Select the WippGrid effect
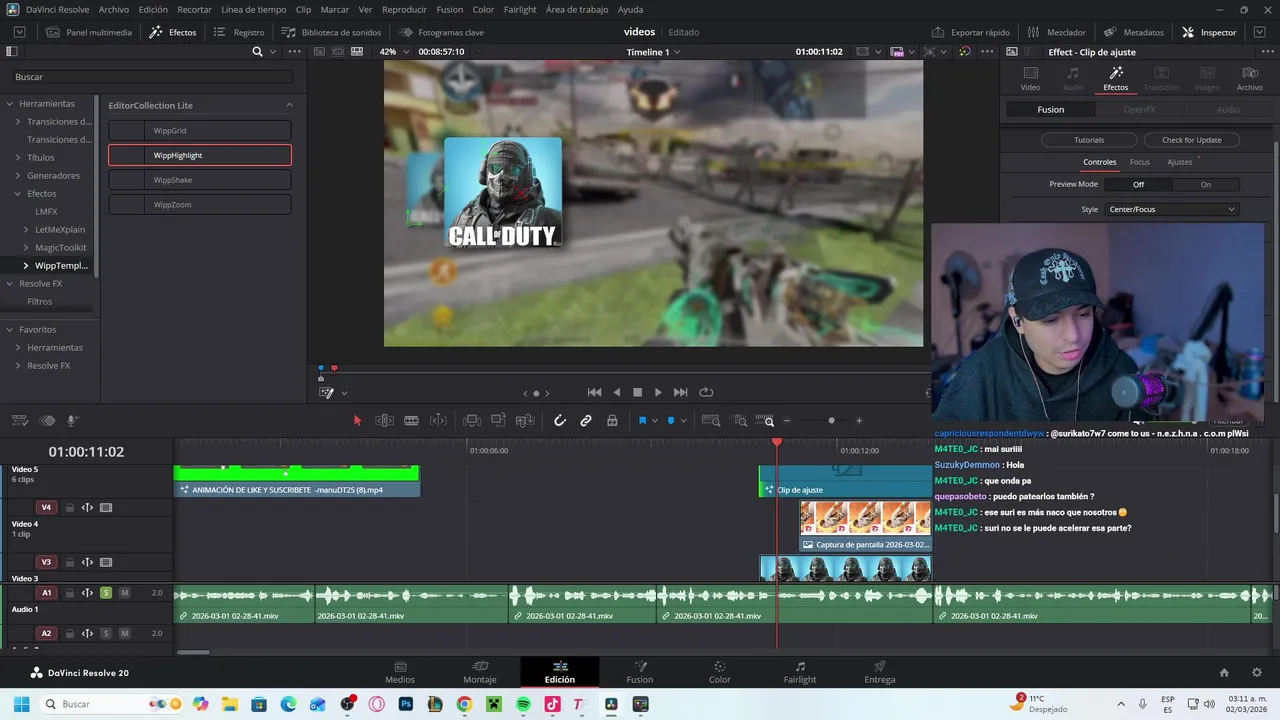Screen dimensions: 1280x720 [x=200, y=131]
